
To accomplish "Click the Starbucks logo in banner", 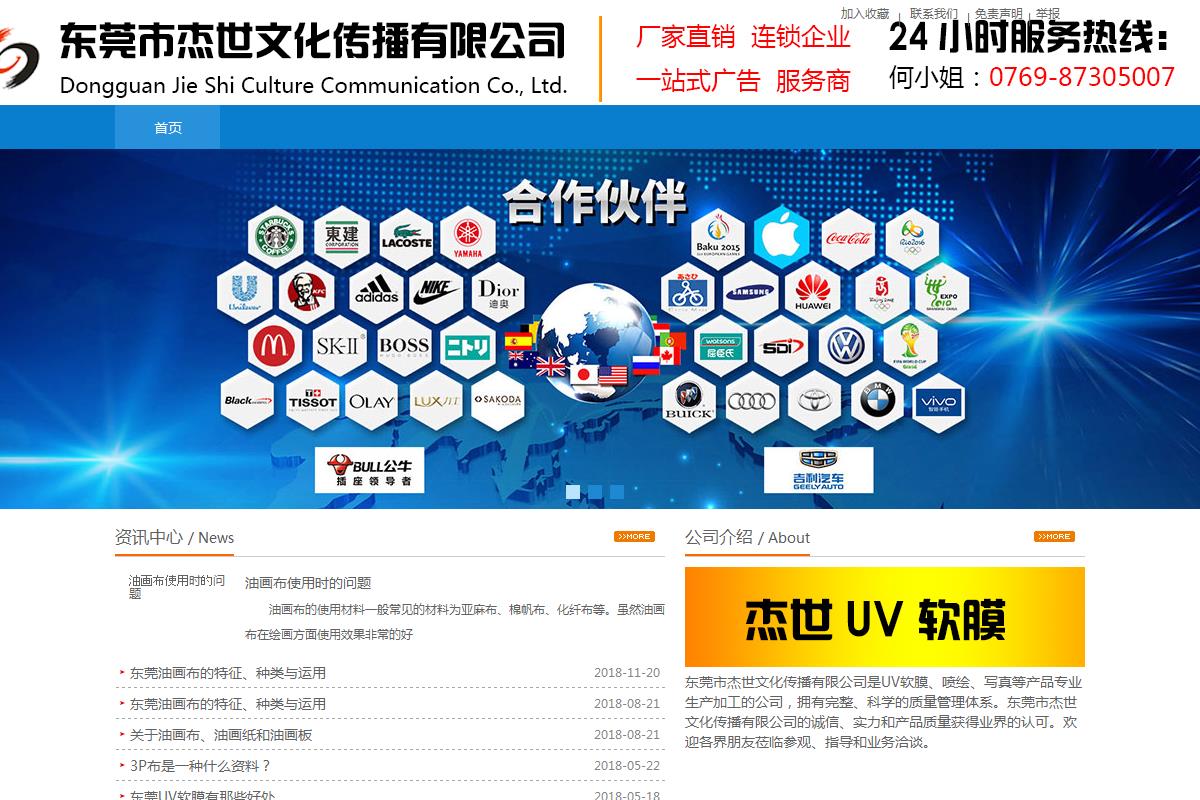I will [x=276, y=236].
